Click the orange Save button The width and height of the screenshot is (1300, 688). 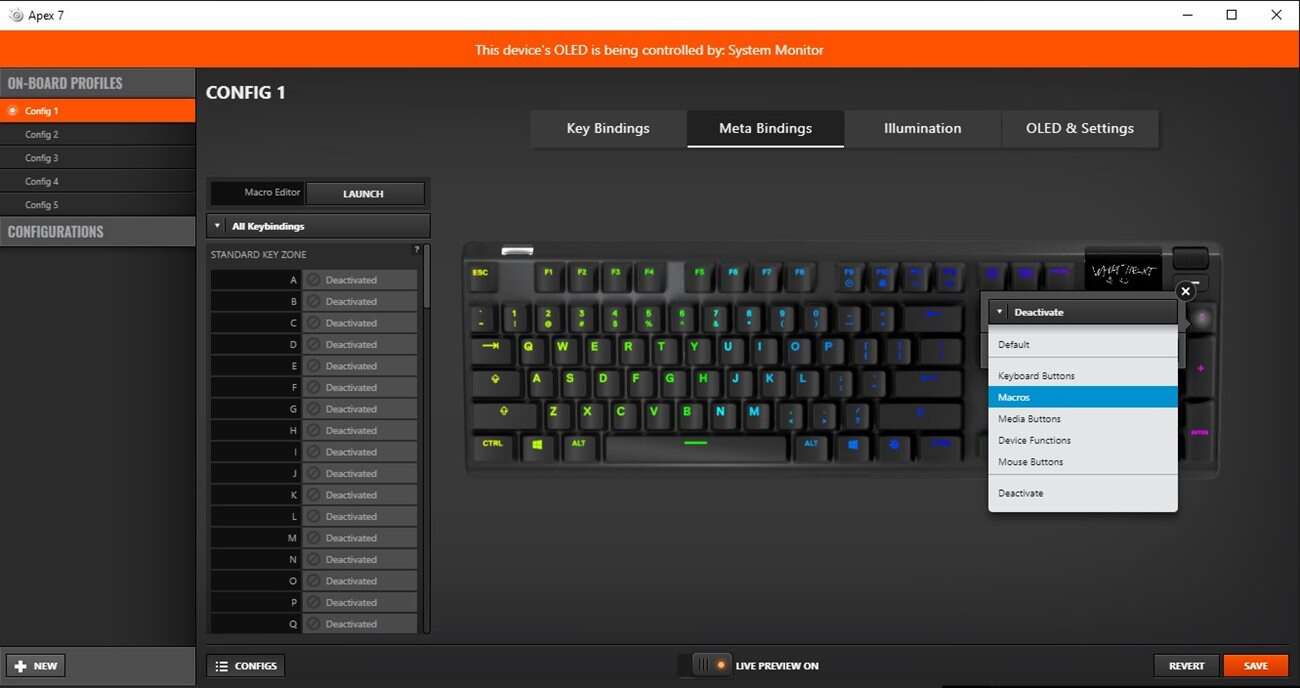pos(1255,665)
